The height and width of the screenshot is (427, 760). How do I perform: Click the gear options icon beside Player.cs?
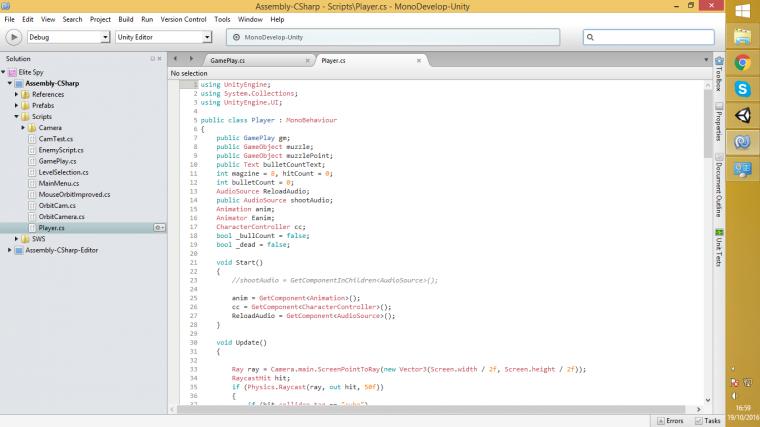click(158, 228)
